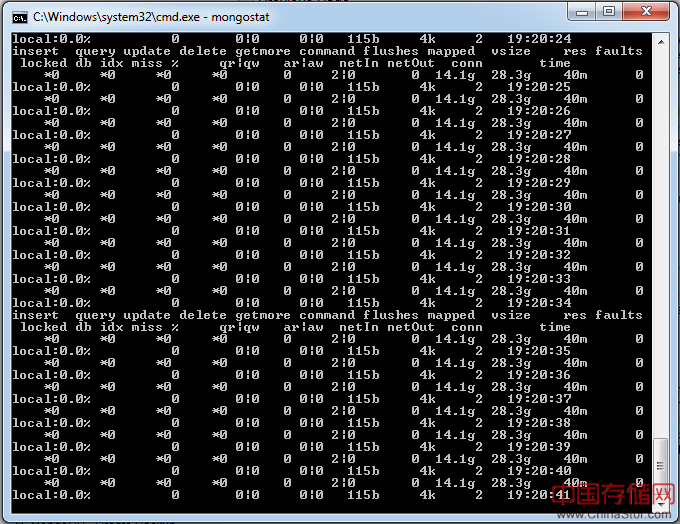This screenshot has height=524, width=680.
Task: Click the timestamp 19:20:27
Action: 539,135
